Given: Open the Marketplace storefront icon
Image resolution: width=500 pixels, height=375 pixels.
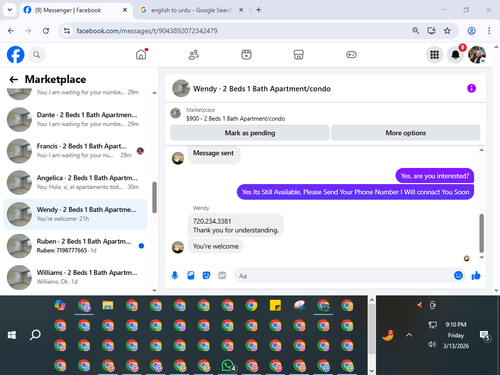Looking at the screenshot, I should (x=299, y=55).
